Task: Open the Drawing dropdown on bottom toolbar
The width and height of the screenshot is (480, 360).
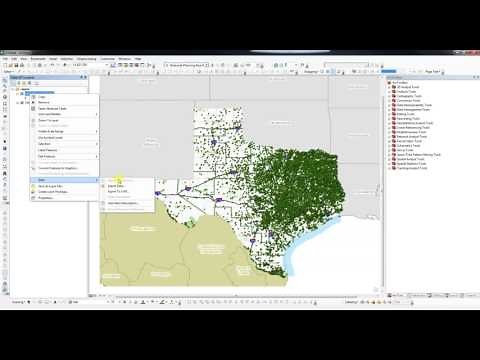Action: click(x=19, y=302)
